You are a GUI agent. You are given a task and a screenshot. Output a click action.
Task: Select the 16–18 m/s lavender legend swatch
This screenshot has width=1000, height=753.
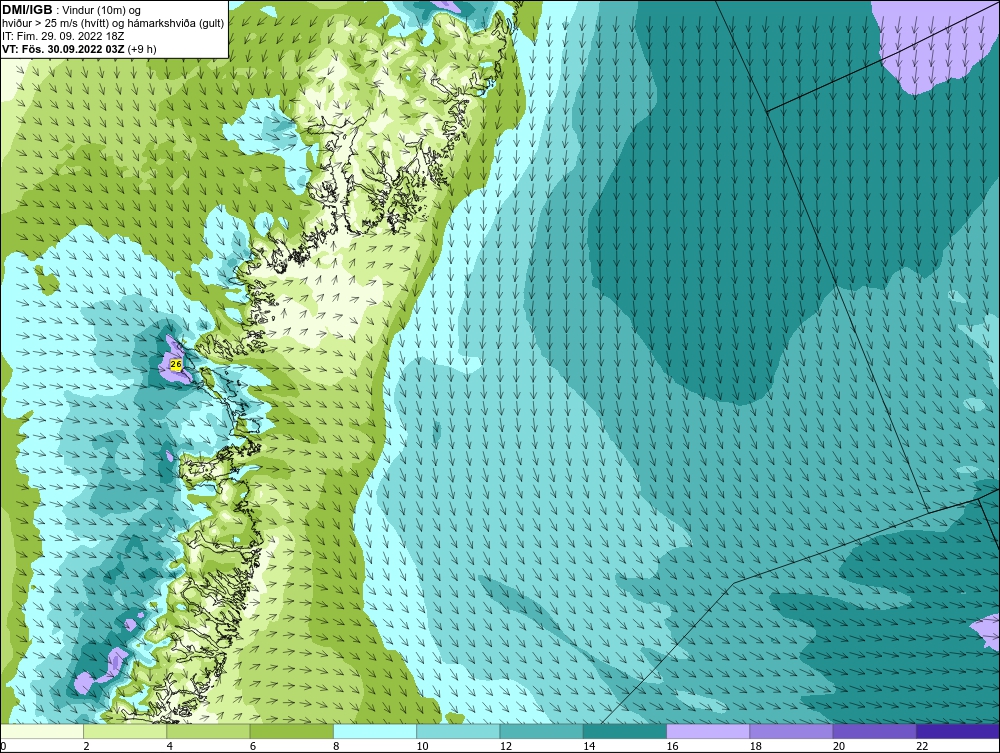(709, 731)
